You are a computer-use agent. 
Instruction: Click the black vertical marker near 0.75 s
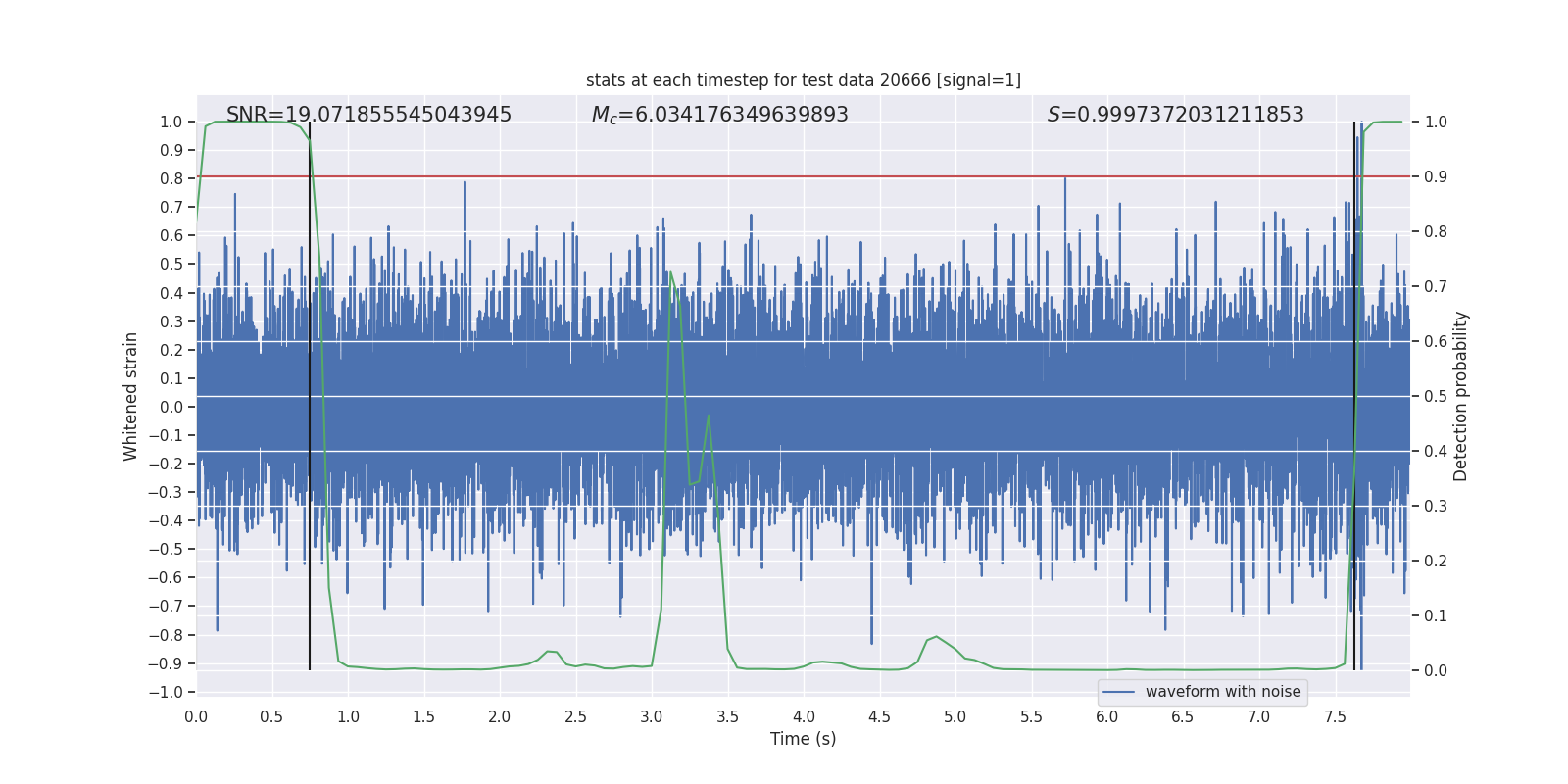(x=310, y=392)
